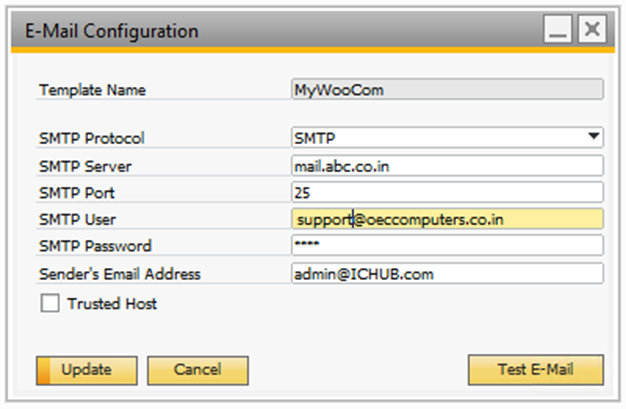Click the Trusted Host label text

coord(112,303)
